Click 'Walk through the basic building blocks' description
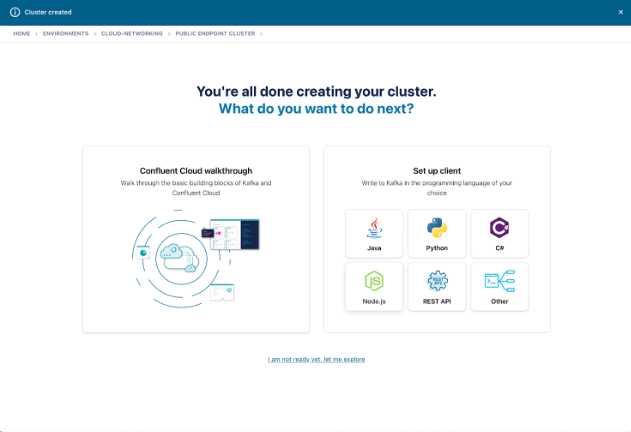The height and width of the screenshot is (432, 631). coord(196,188)
